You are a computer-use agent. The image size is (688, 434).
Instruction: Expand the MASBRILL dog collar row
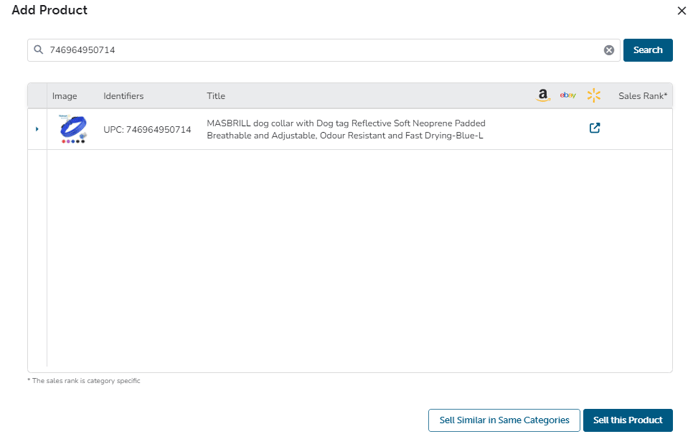37,129
